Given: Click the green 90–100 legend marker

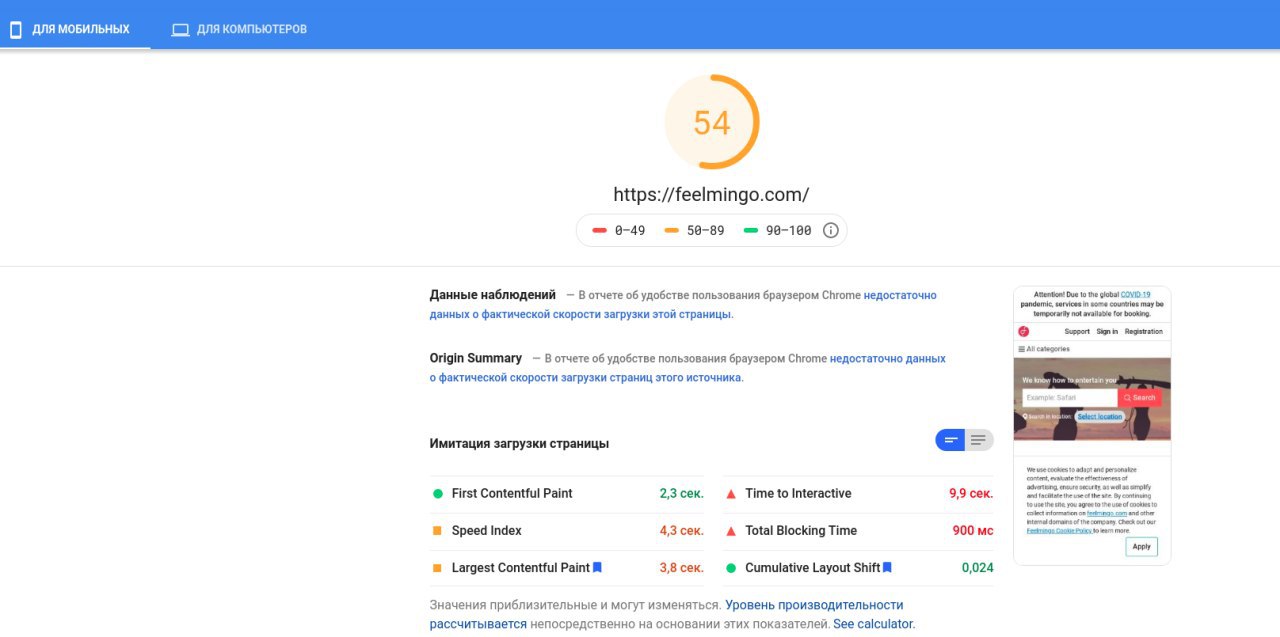Looking at the screenshot, I should (x=751, y=230).
